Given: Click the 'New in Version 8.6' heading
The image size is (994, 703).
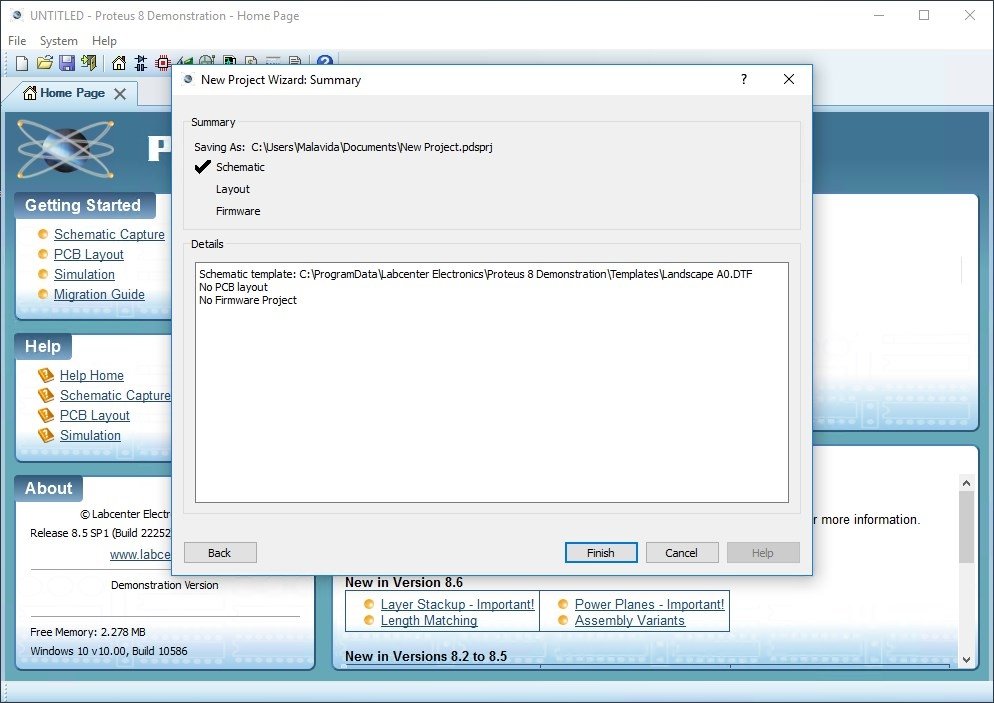Looking at the screenshot, I should [404, 583].
